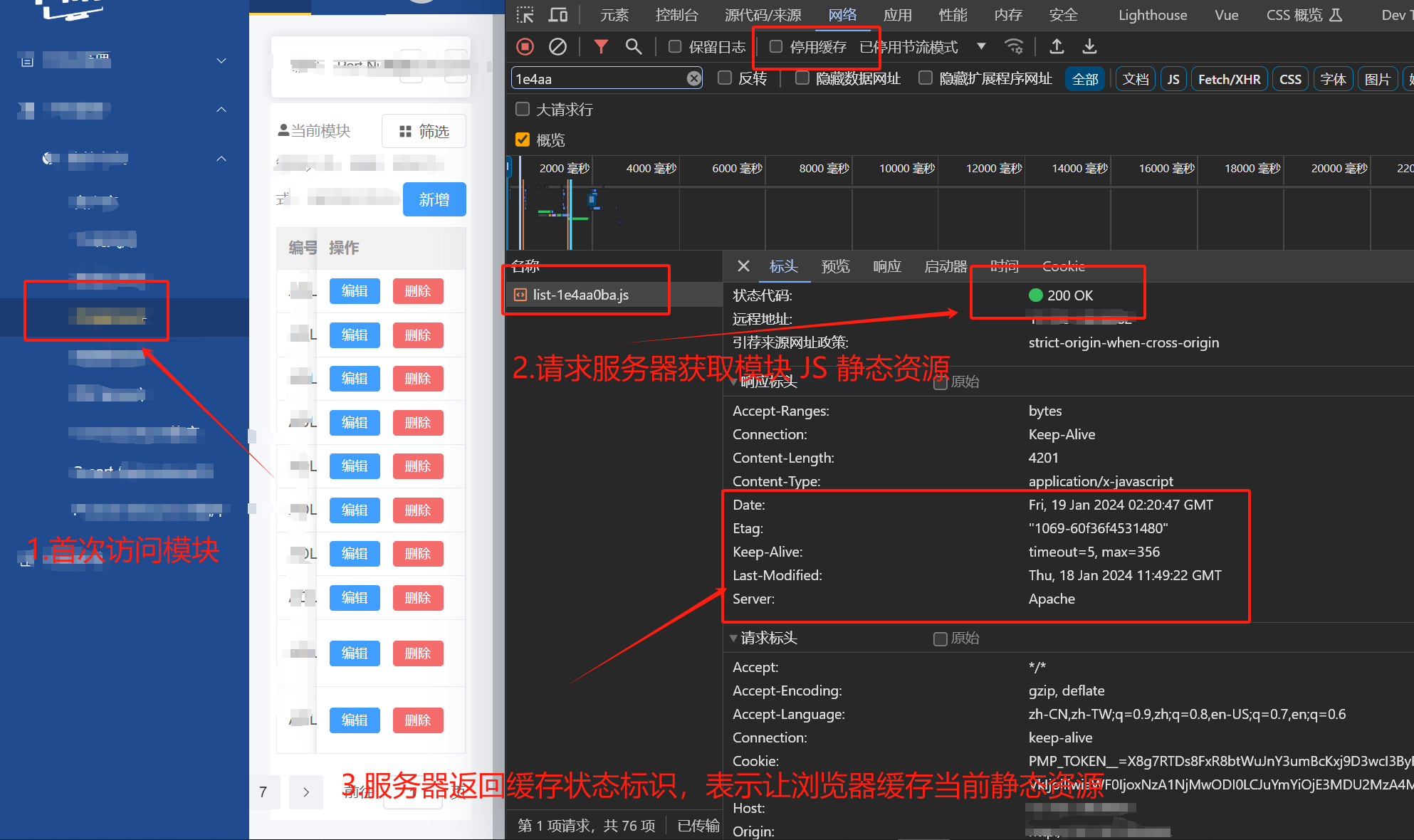Image resolution: width=1414 pixels, height=840 pixels.
Task: Select 全部 request type filter
Action: [x=1085, y=79]
